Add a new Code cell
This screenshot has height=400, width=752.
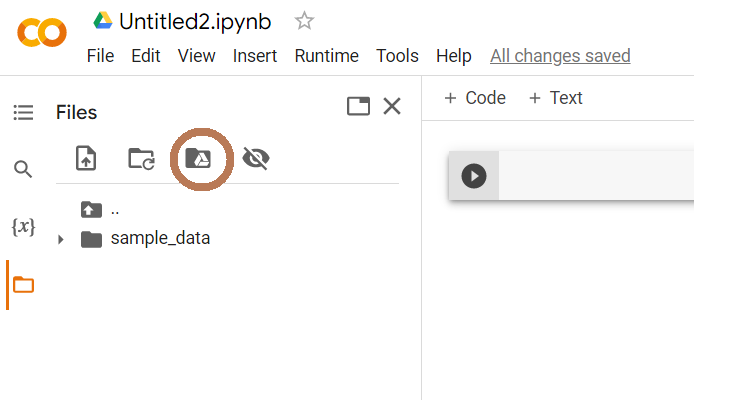tap(475, 98)
